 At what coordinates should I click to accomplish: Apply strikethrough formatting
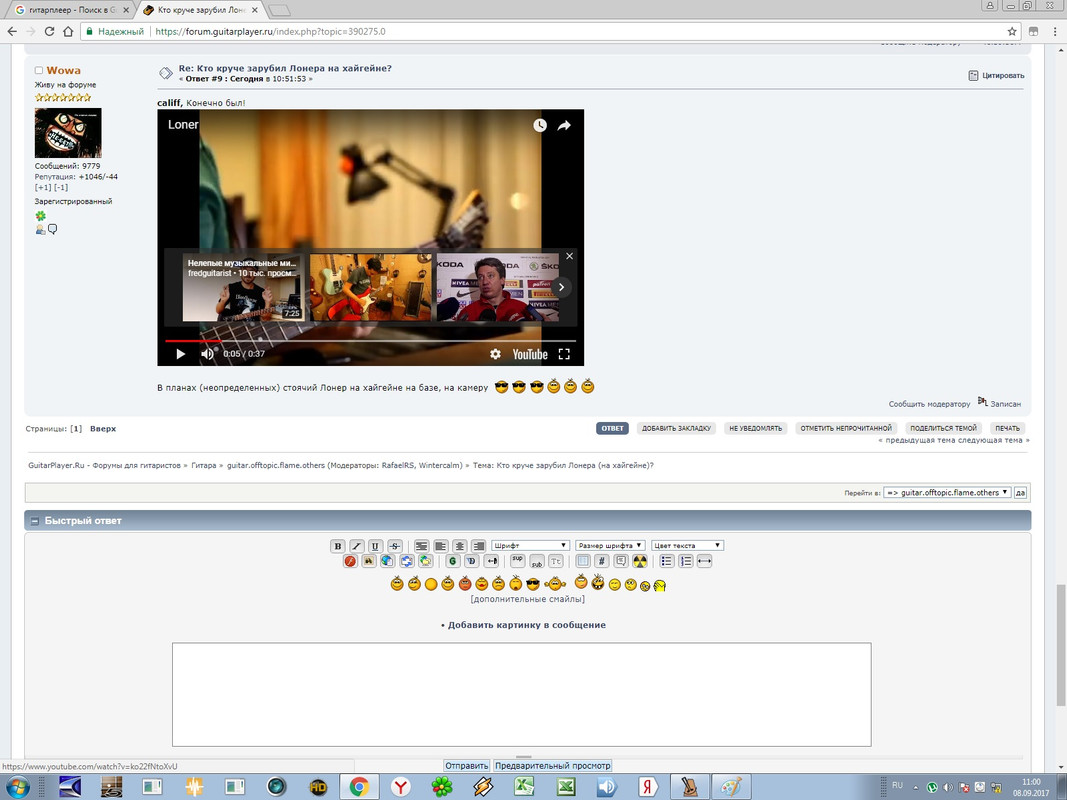click(x=395, y=546)
